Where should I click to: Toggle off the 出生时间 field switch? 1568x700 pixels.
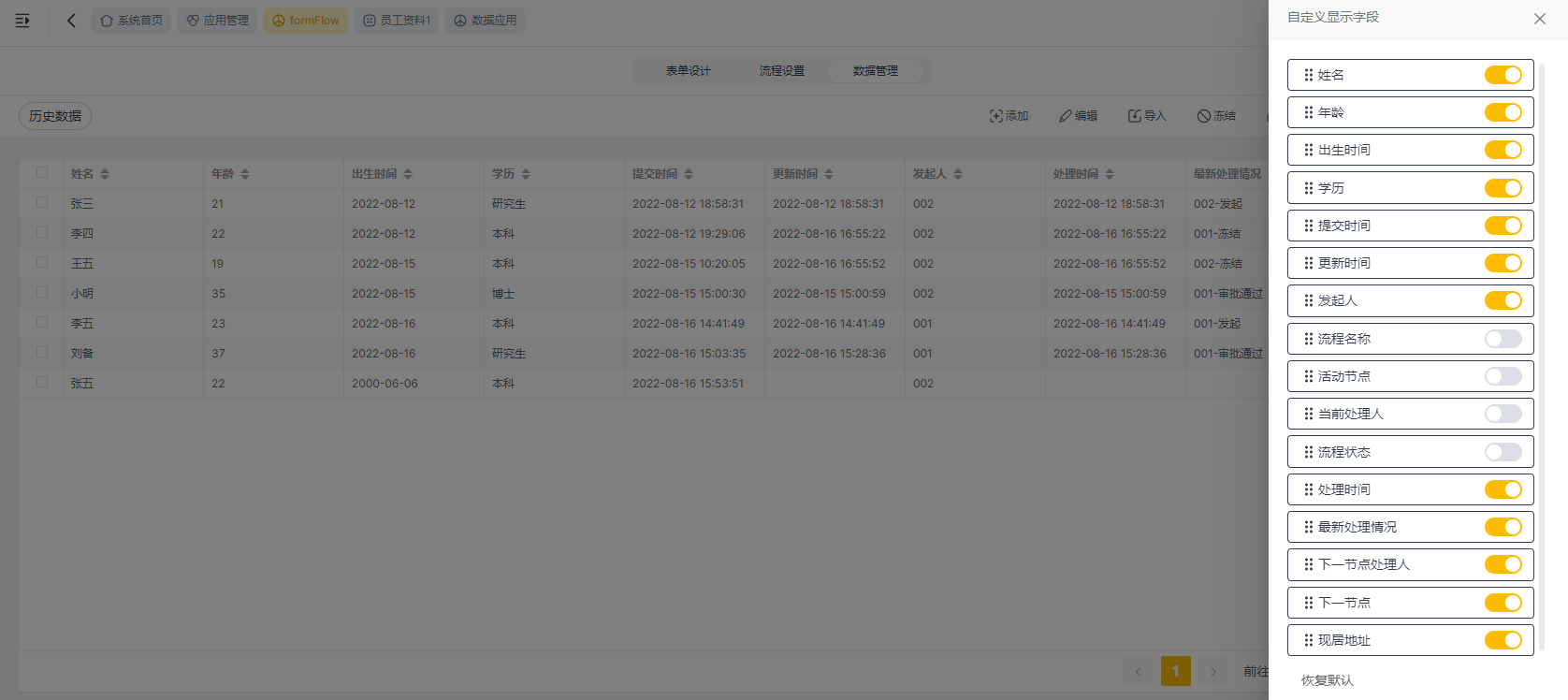point(1503,150)
